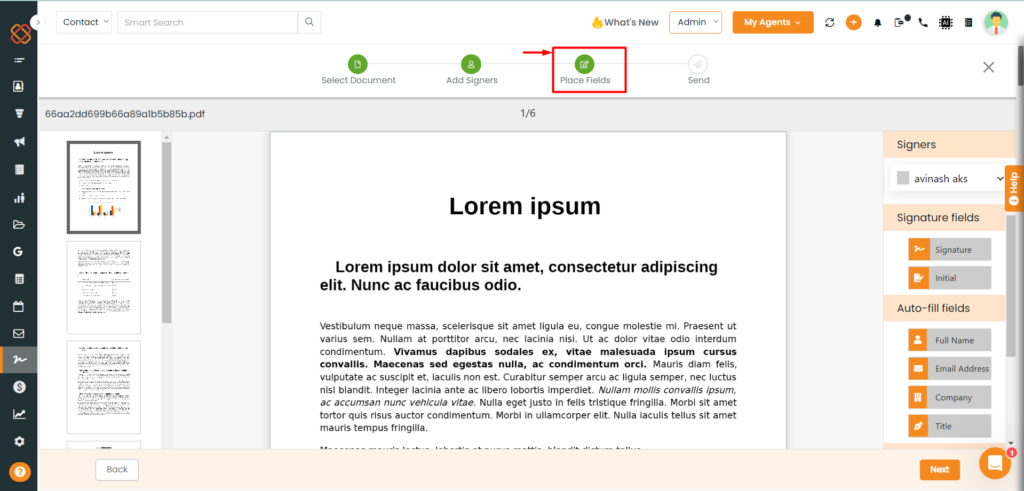
Task: Click the phone call icon
Action: click(x=923, y=22)
